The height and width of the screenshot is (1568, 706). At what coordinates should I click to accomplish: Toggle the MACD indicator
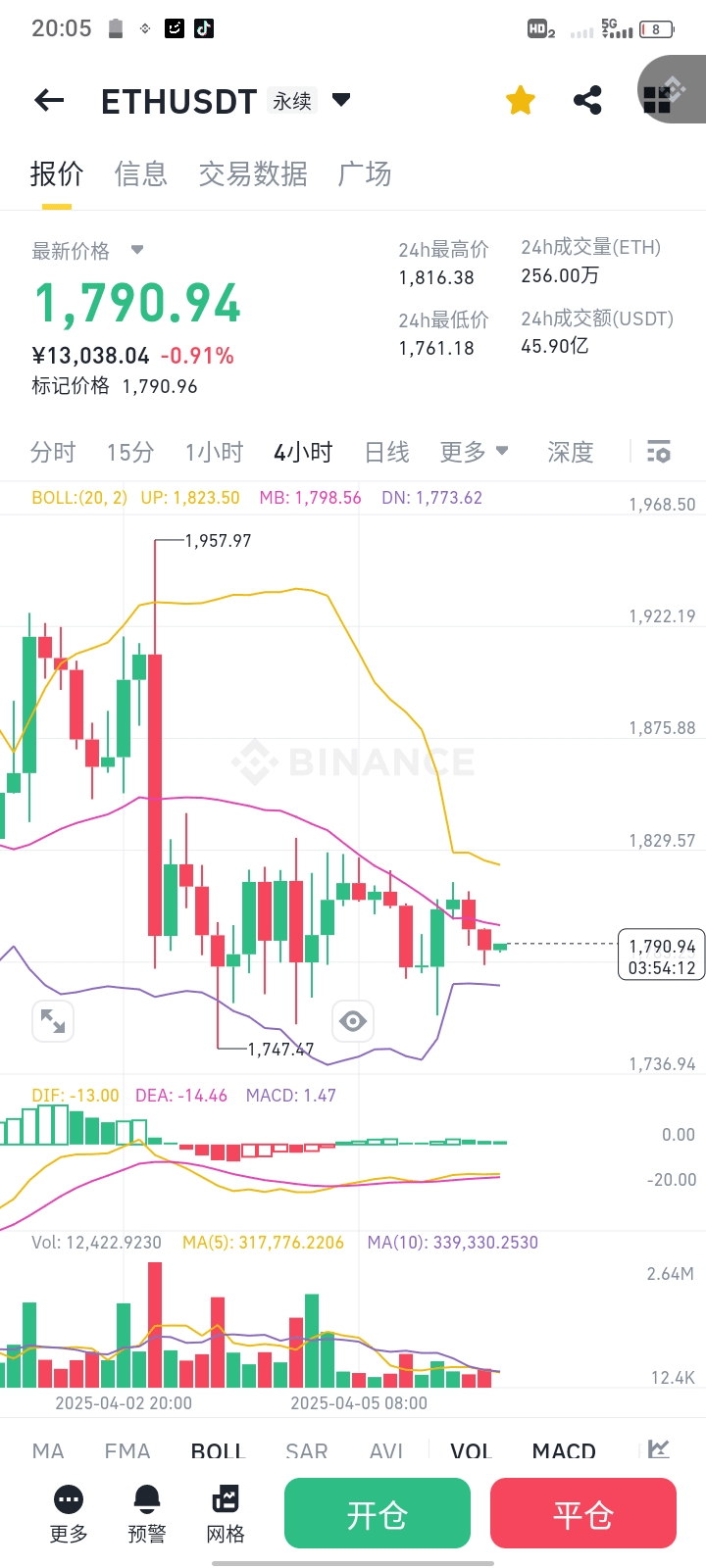tap(564, 1451)
